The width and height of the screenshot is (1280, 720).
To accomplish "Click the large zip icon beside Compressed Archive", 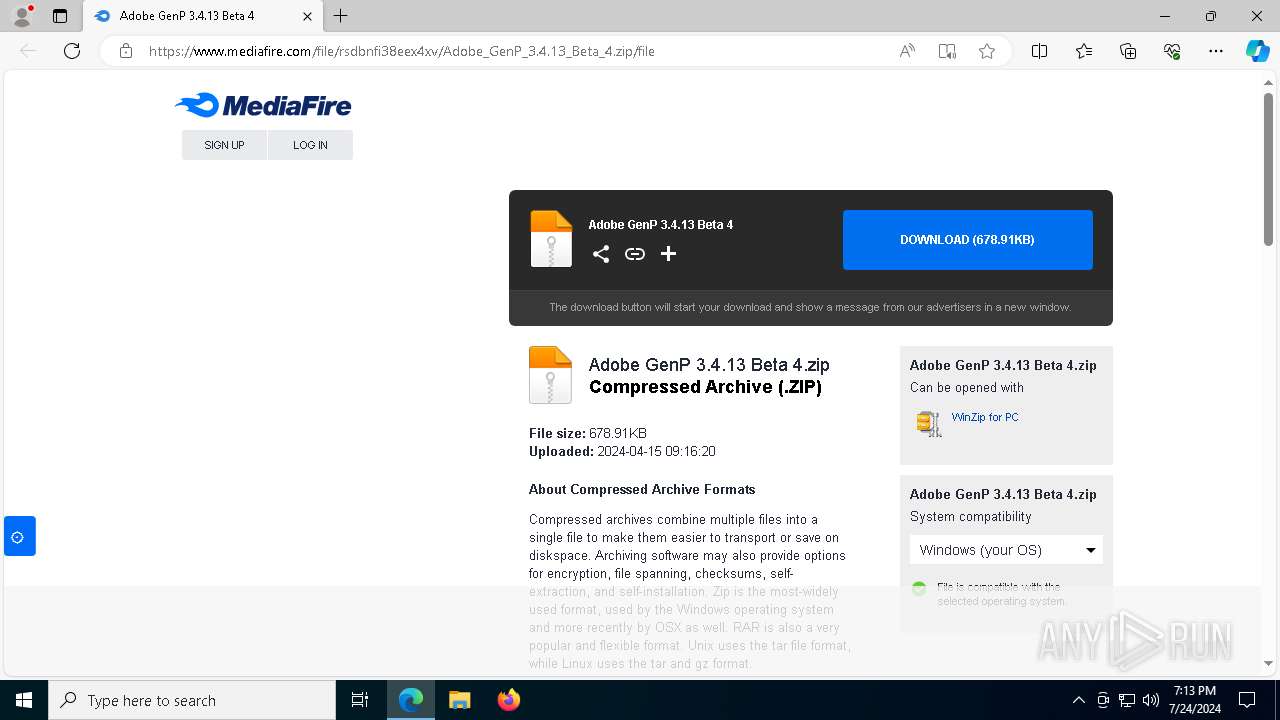I will tap(550, 375).
